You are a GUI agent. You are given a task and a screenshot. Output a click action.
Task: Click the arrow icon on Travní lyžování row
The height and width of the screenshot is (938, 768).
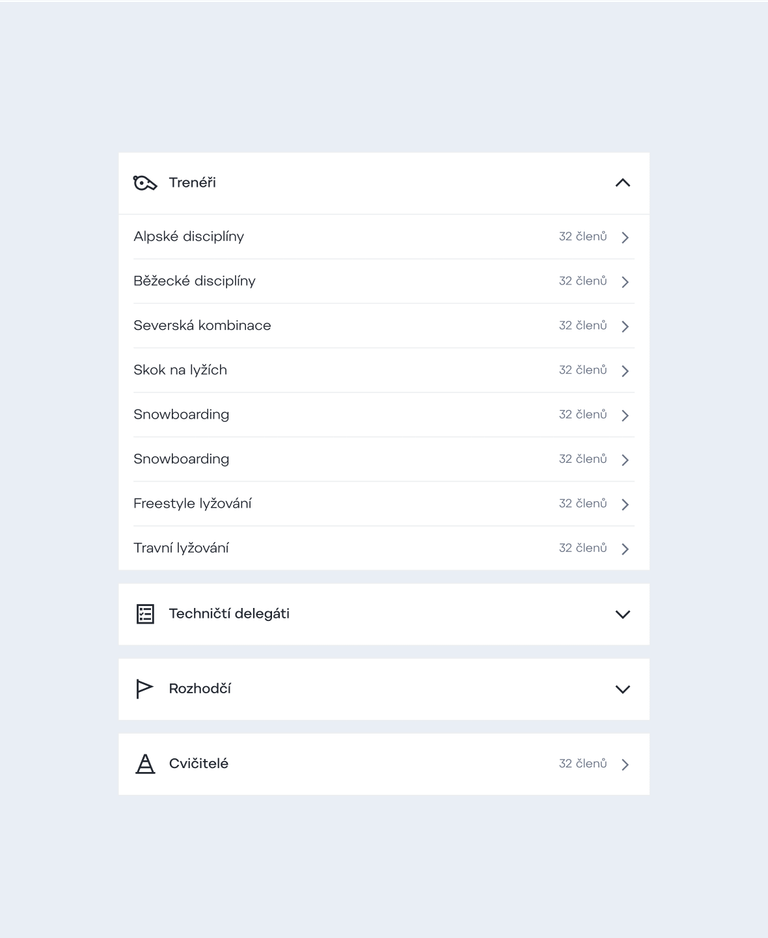pyautogui.click(x=625, y=549)
